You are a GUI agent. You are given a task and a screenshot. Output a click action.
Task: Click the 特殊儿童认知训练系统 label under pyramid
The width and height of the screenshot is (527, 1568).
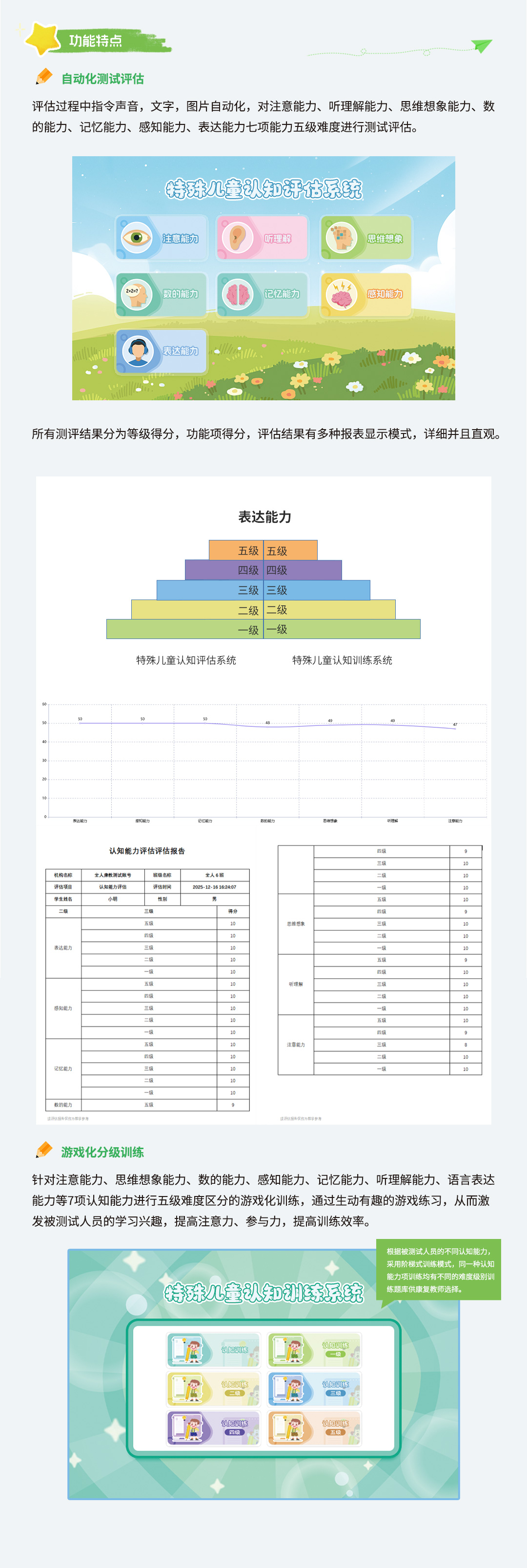(x=342, y=660)
